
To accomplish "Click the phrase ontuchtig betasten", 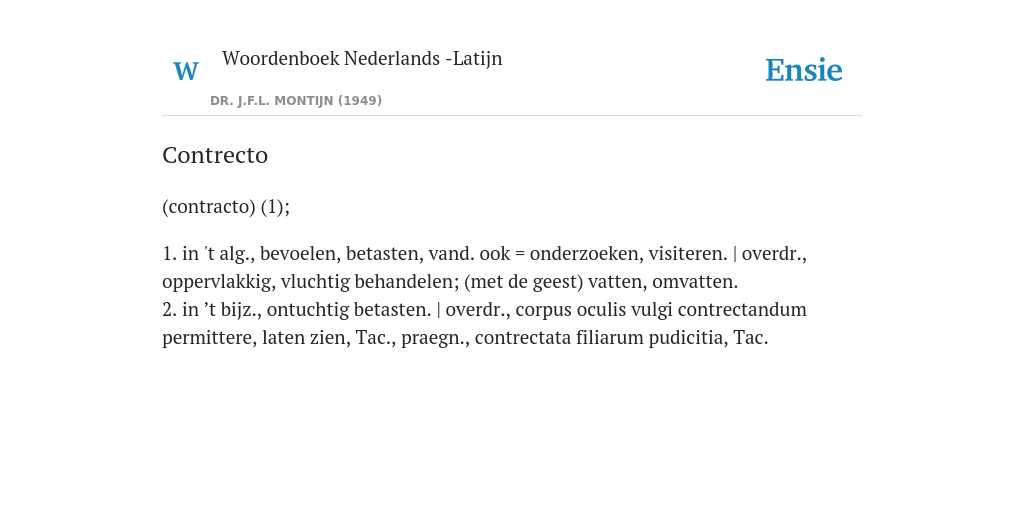I will [x=349, y=310].
